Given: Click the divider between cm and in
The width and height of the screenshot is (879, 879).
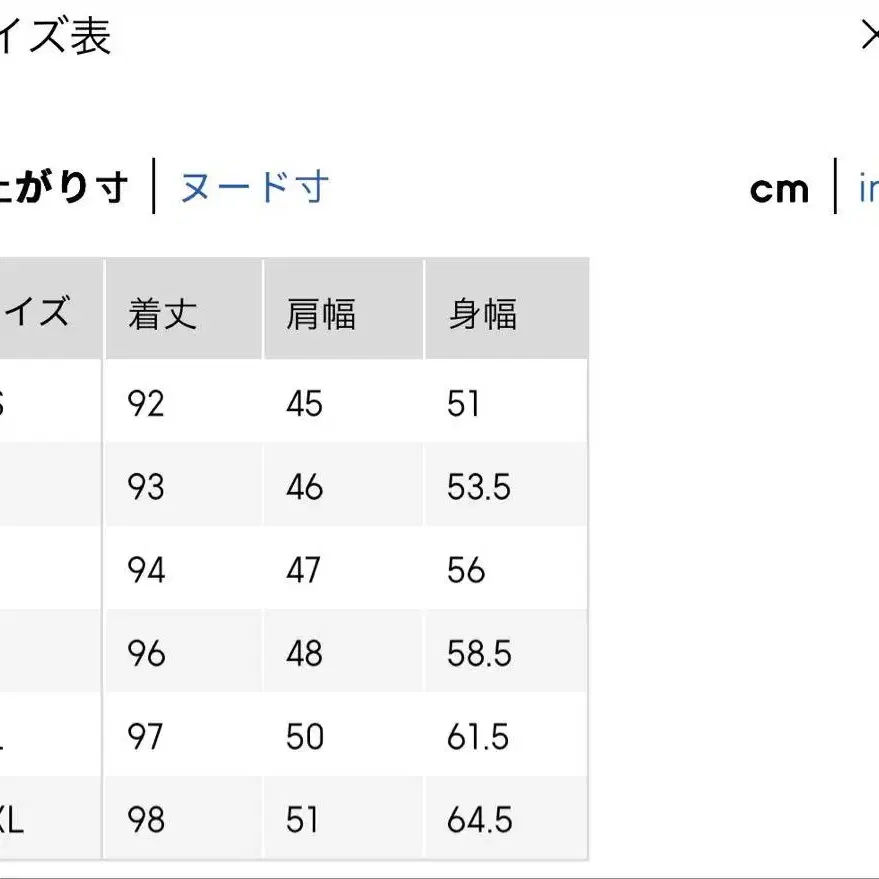Looking at the screenshot, I should pos(837,188).
